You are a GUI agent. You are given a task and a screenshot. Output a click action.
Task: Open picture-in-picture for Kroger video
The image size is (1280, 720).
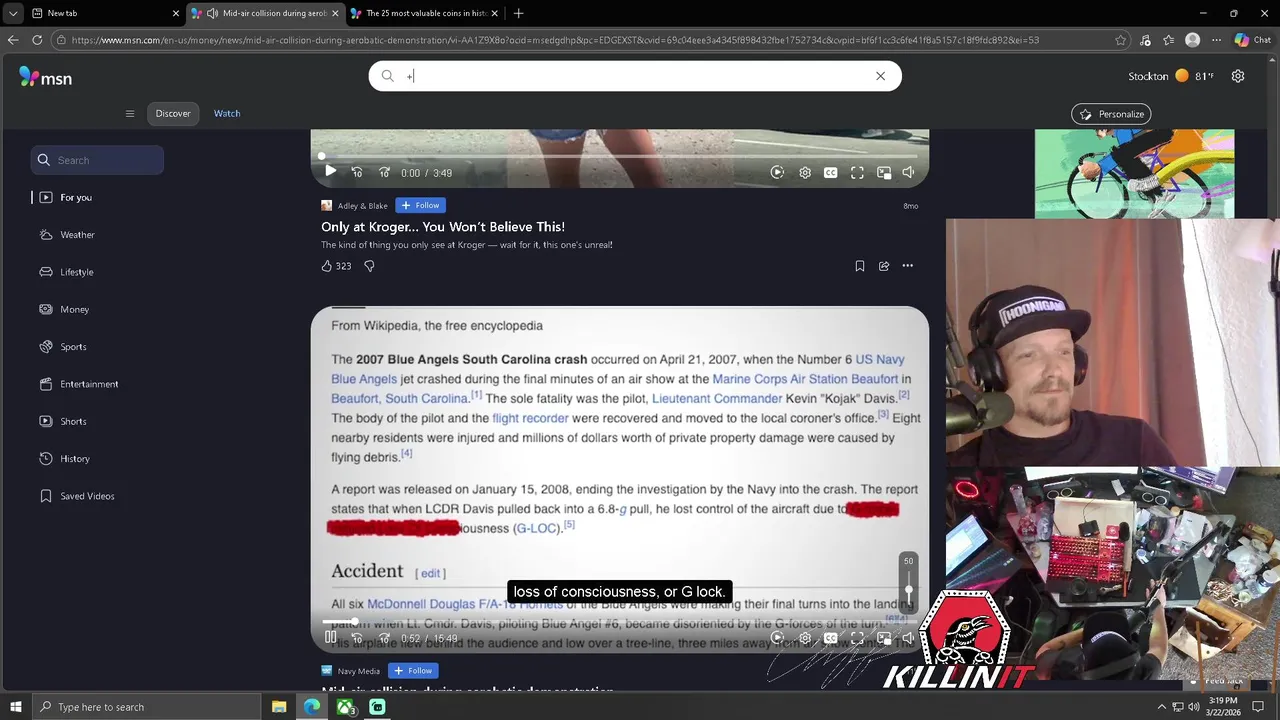884,172
